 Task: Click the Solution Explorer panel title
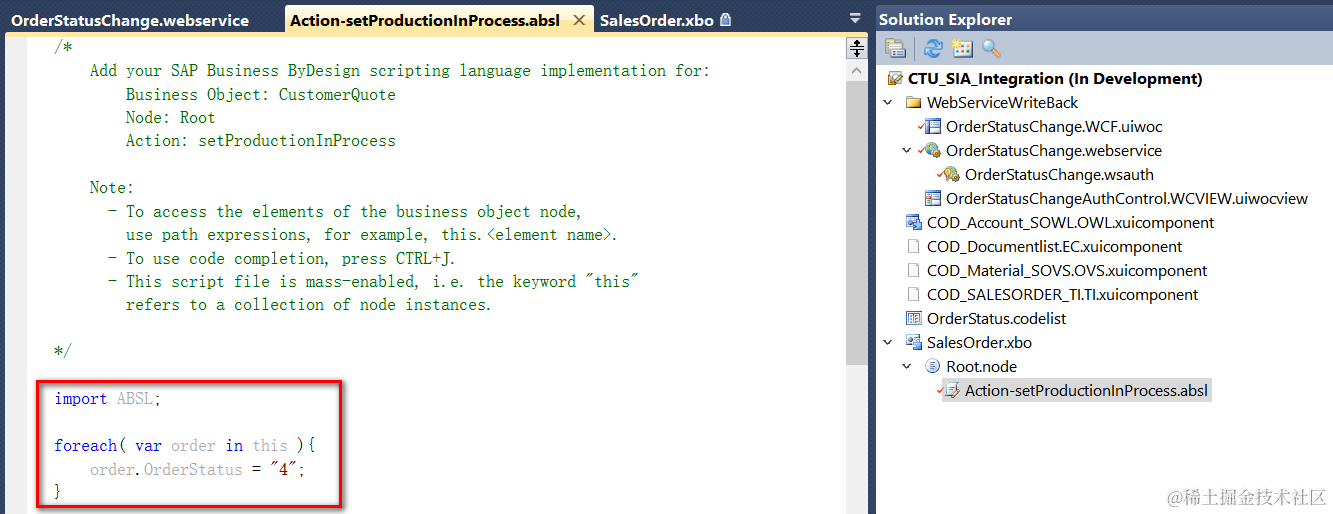[x=945, y=19]
